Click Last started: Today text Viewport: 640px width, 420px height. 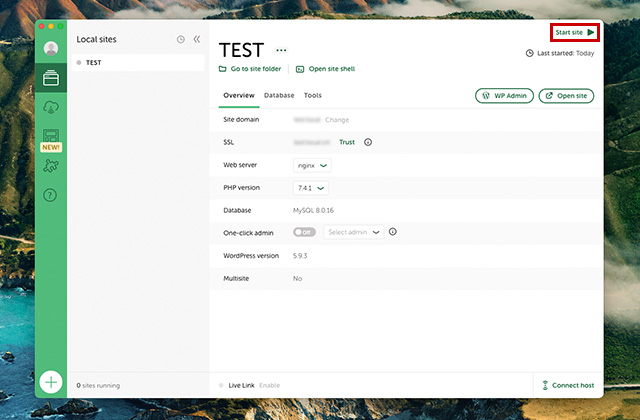tap(566, 53)
